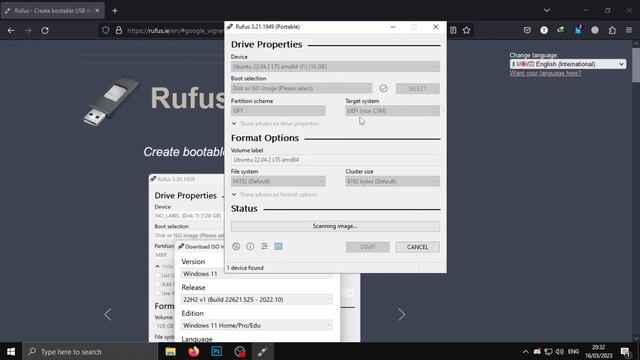640x360 pixels.
Task: Click the Scanning image status progress bar
Action: (x=335, y=226)
